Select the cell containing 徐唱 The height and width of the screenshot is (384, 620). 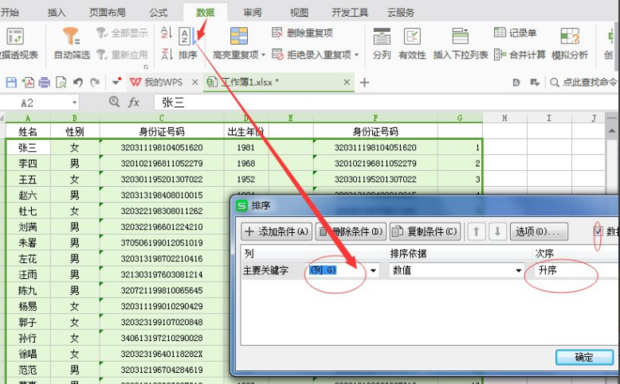pyautogui.click(x=28, y=354)
